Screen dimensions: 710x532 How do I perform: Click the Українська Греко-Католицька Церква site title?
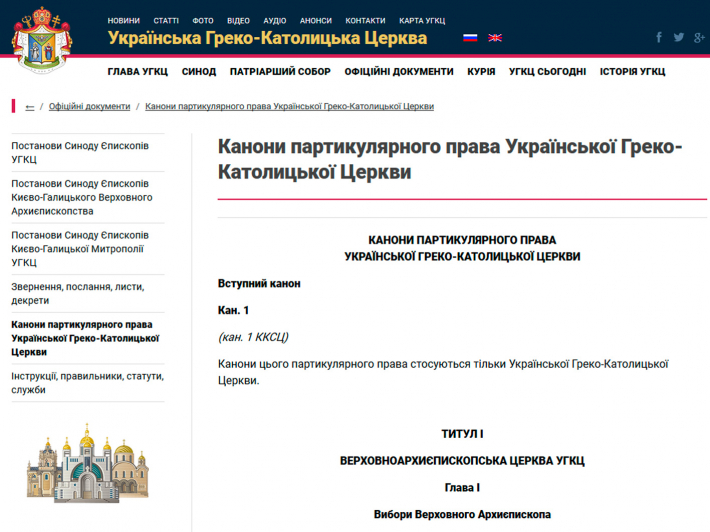(267, 39)
